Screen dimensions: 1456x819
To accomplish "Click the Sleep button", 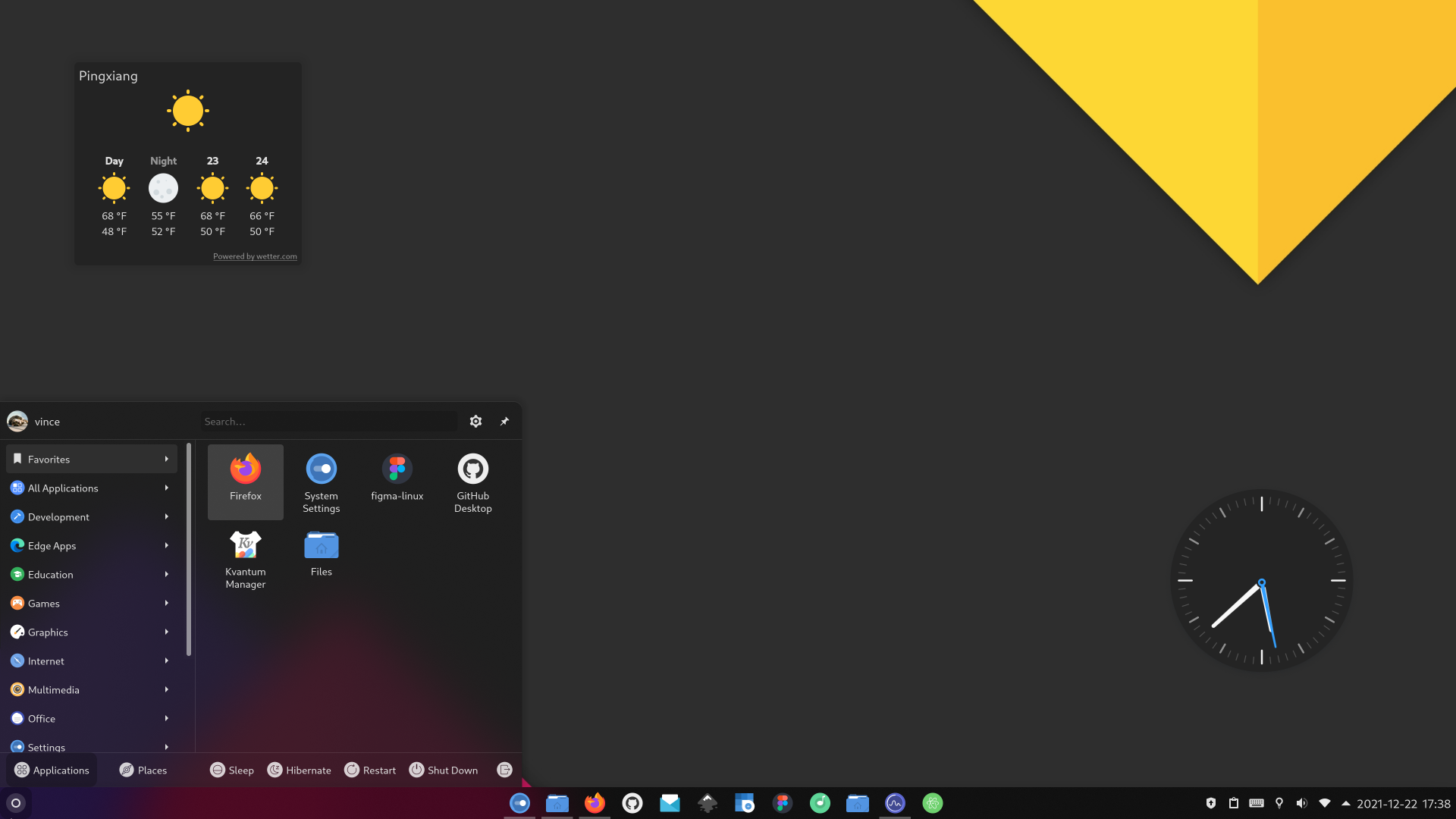I will 232,770.
